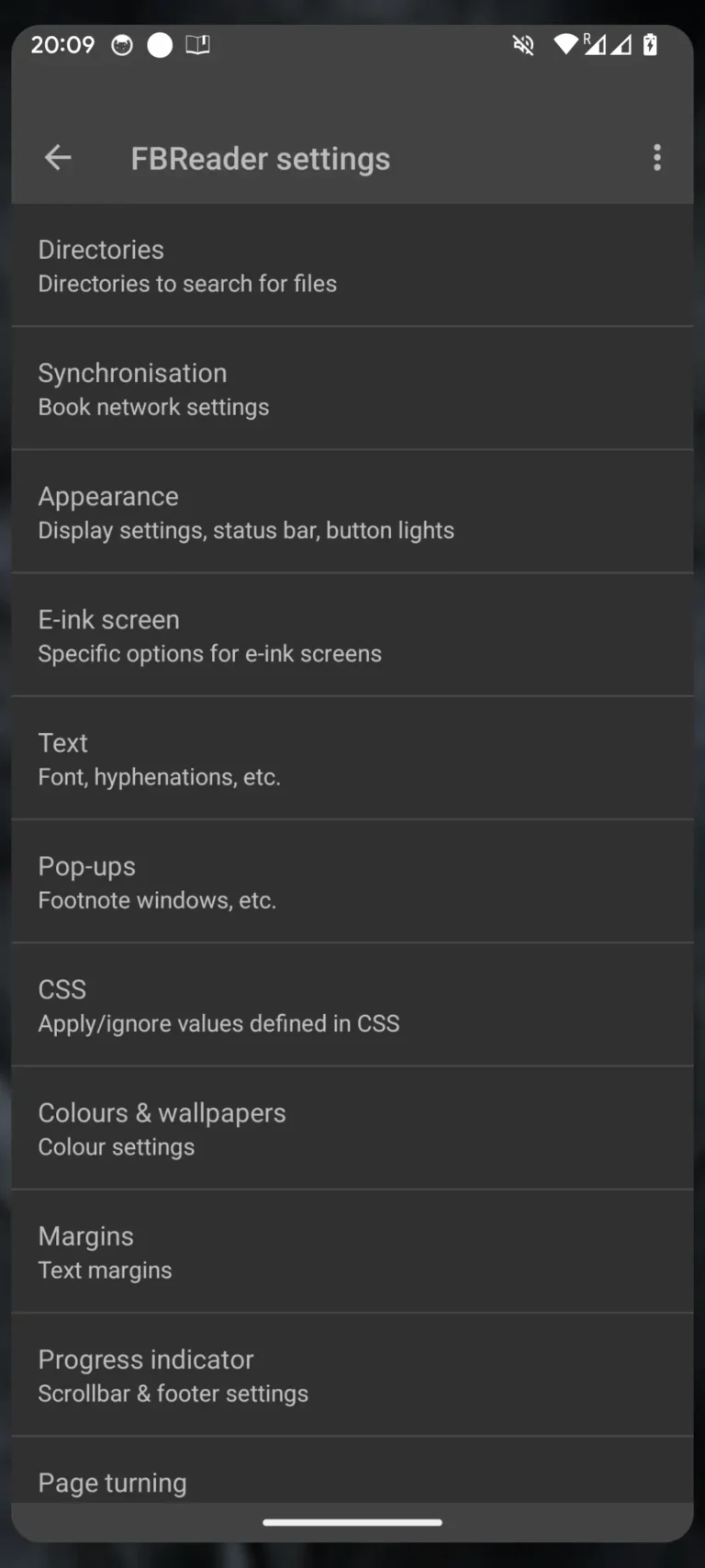Tap the Wi-Fi status icon
Viewport: 705px width, 1568px height.
565,45
